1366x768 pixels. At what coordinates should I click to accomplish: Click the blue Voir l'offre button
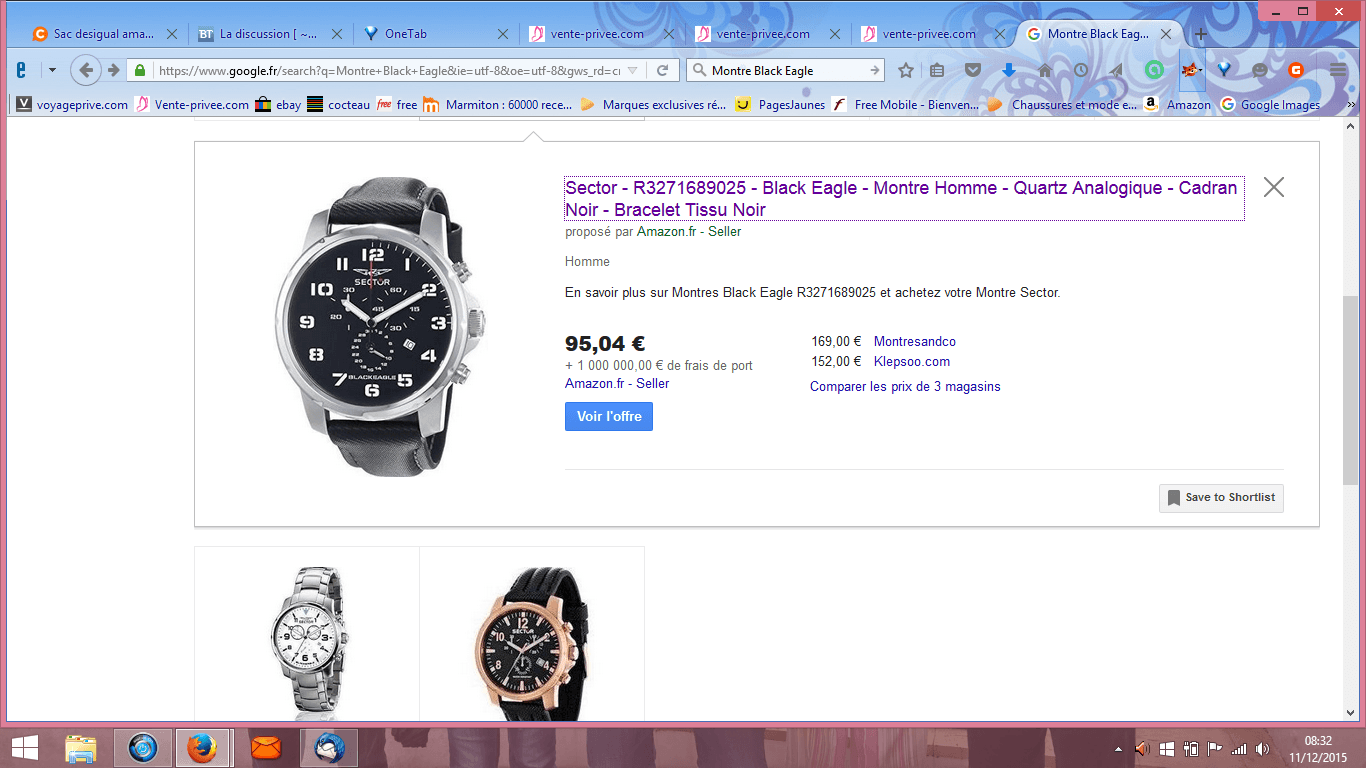pos(608,416)
